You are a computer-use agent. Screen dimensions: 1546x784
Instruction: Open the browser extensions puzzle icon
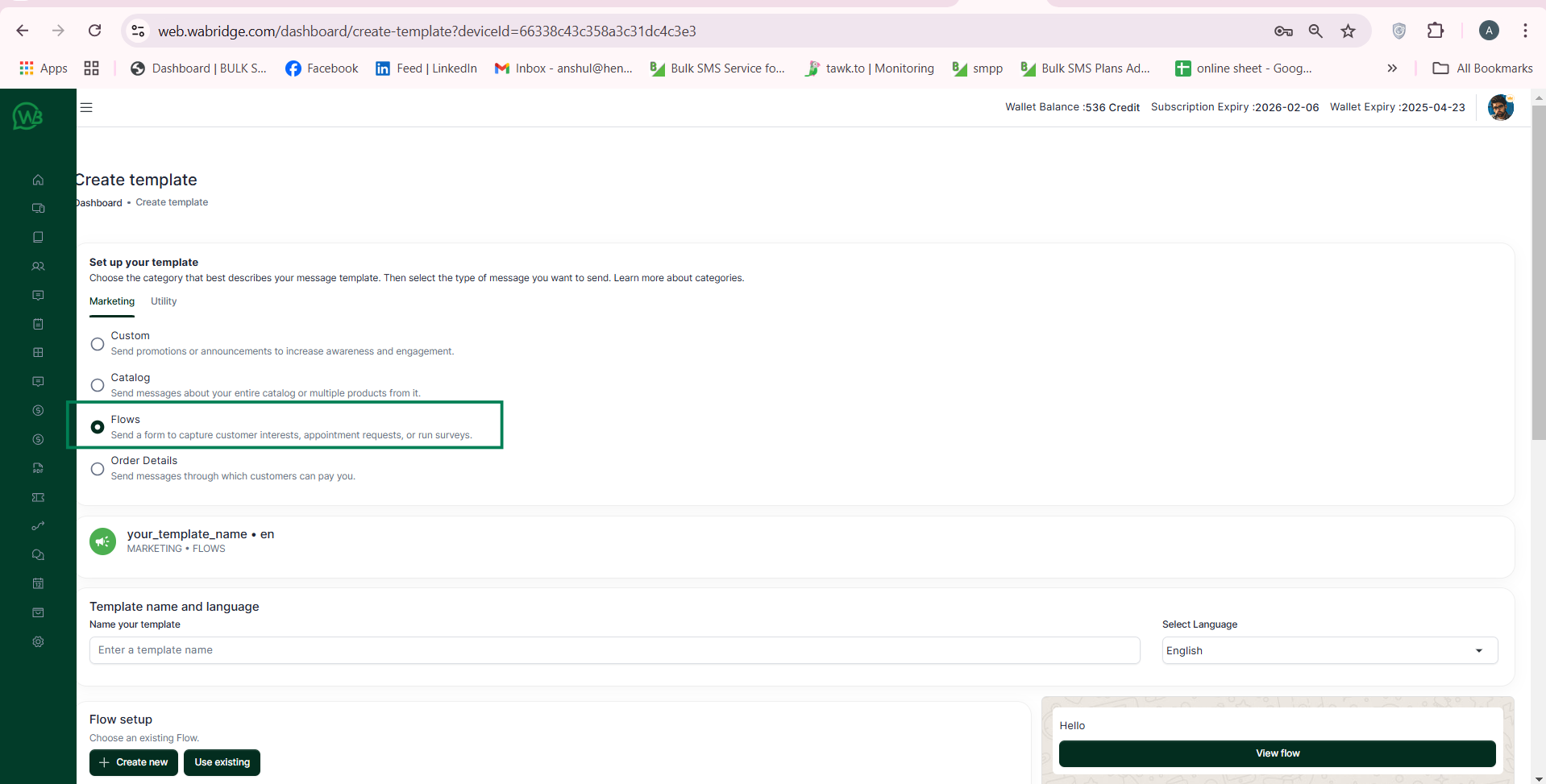pos(1436,31)
